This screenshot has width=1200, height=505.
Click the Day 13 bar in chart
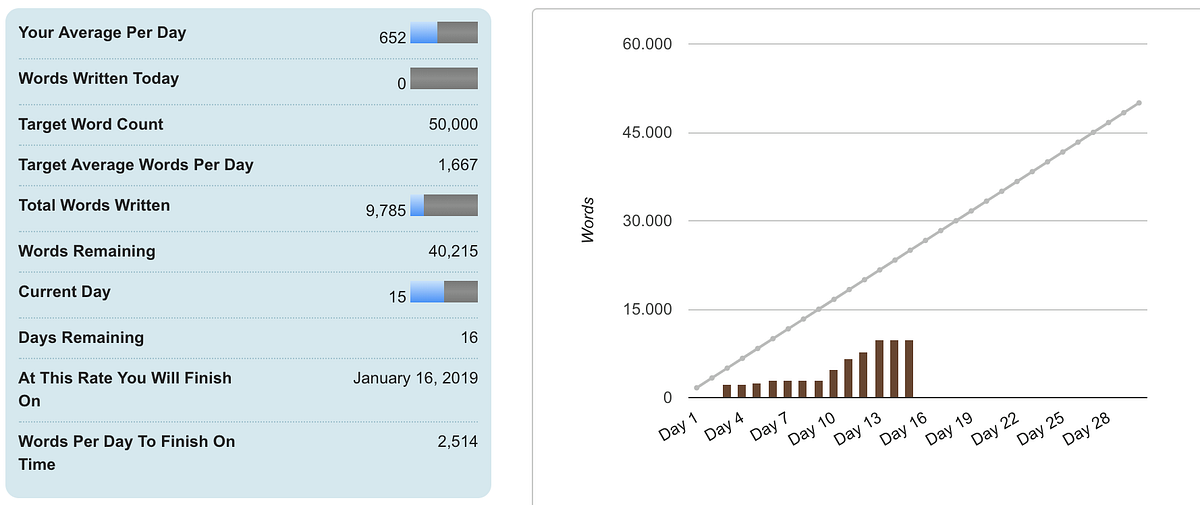[x=879, y=369]
